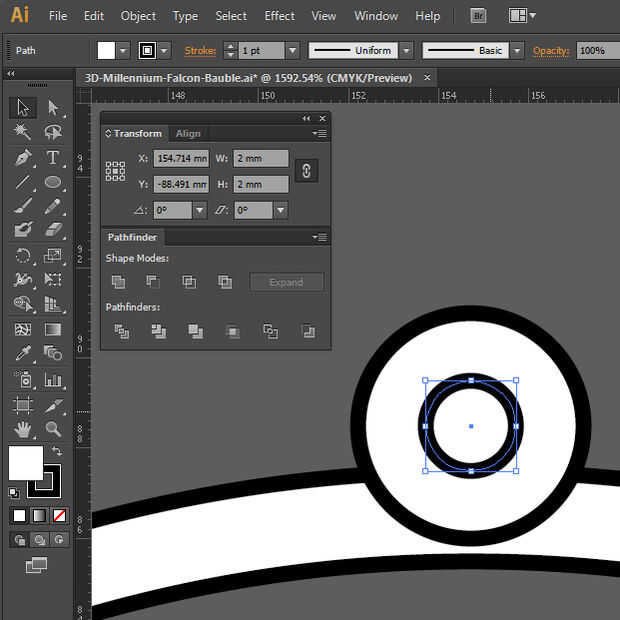
Task: Open the rotate angle dropdown
Action: [200, 210]
